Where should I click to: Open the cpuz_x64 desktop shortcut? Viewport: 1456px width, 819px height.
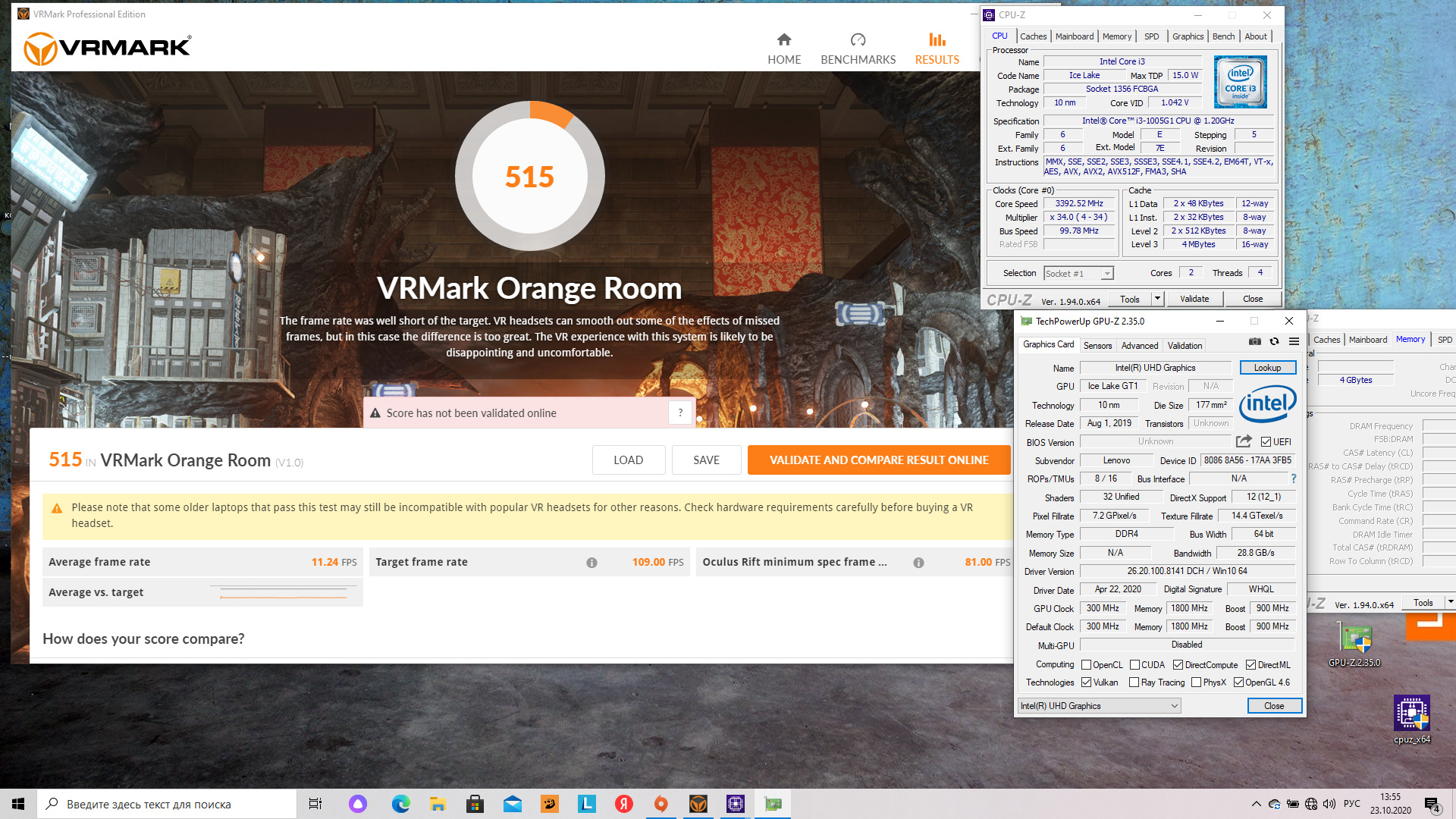point(1412,720)
